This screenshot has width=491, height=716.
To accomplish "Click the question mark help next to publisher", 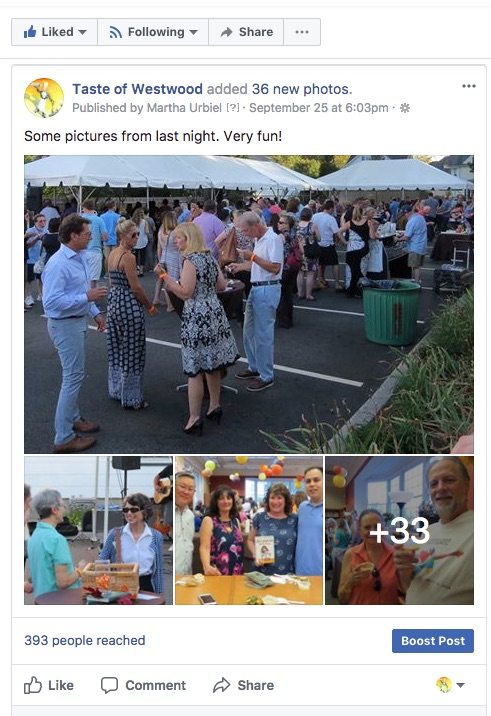I will (x=232, y=108).
